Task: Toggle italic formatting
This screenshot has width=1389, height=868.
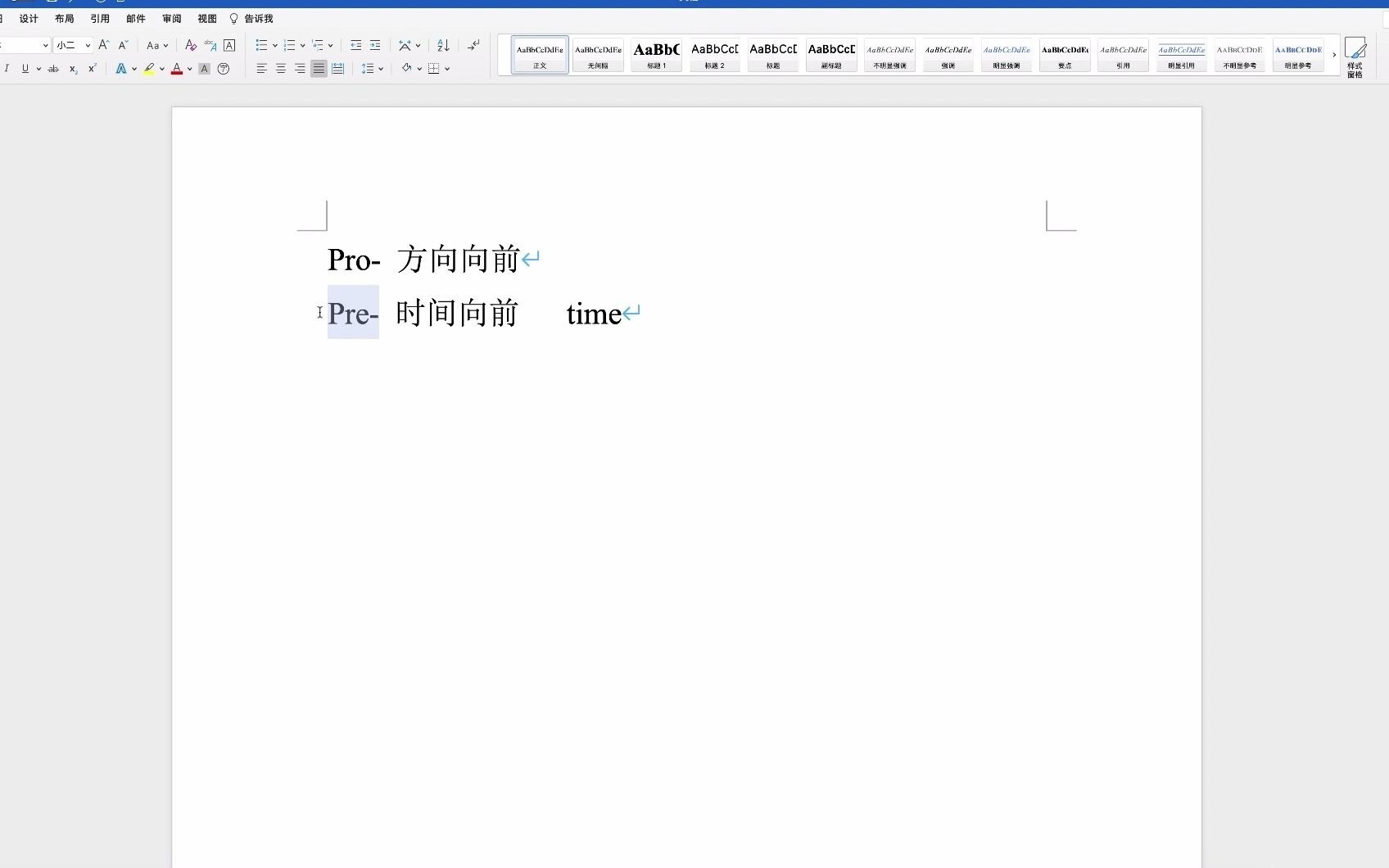Action: point(7,69)
